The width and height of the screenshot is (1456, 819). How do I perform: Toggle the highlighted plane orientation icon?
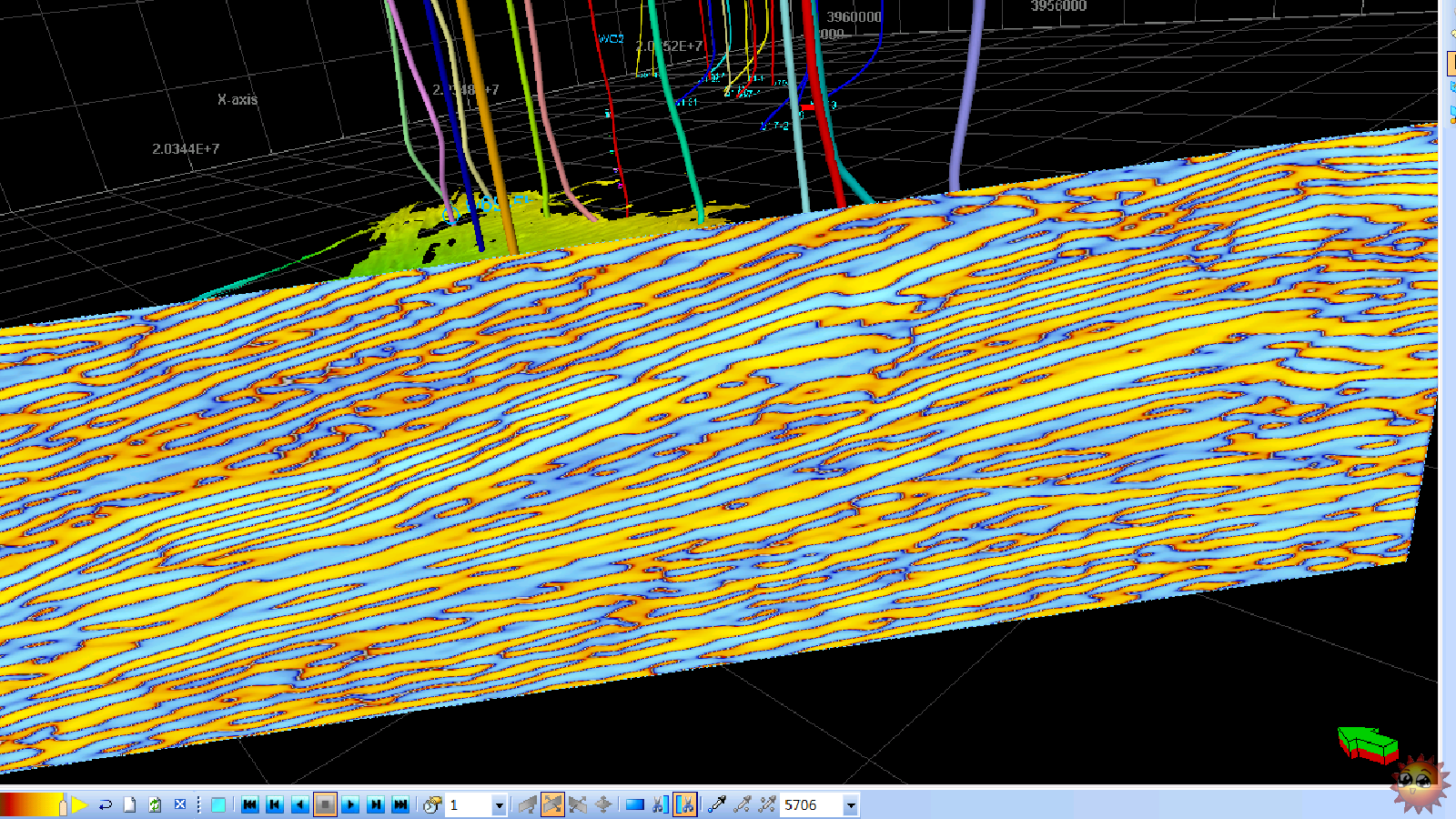(552, 804)
